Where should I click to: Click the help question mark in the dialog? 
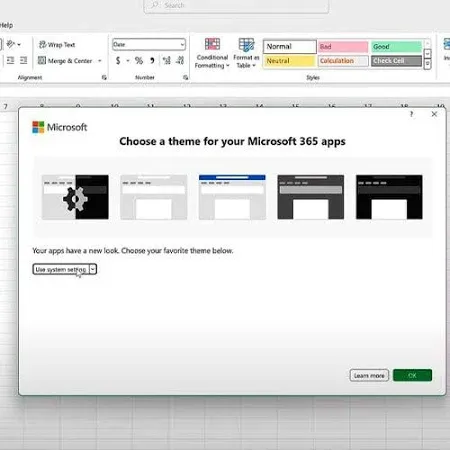(412, 114)
